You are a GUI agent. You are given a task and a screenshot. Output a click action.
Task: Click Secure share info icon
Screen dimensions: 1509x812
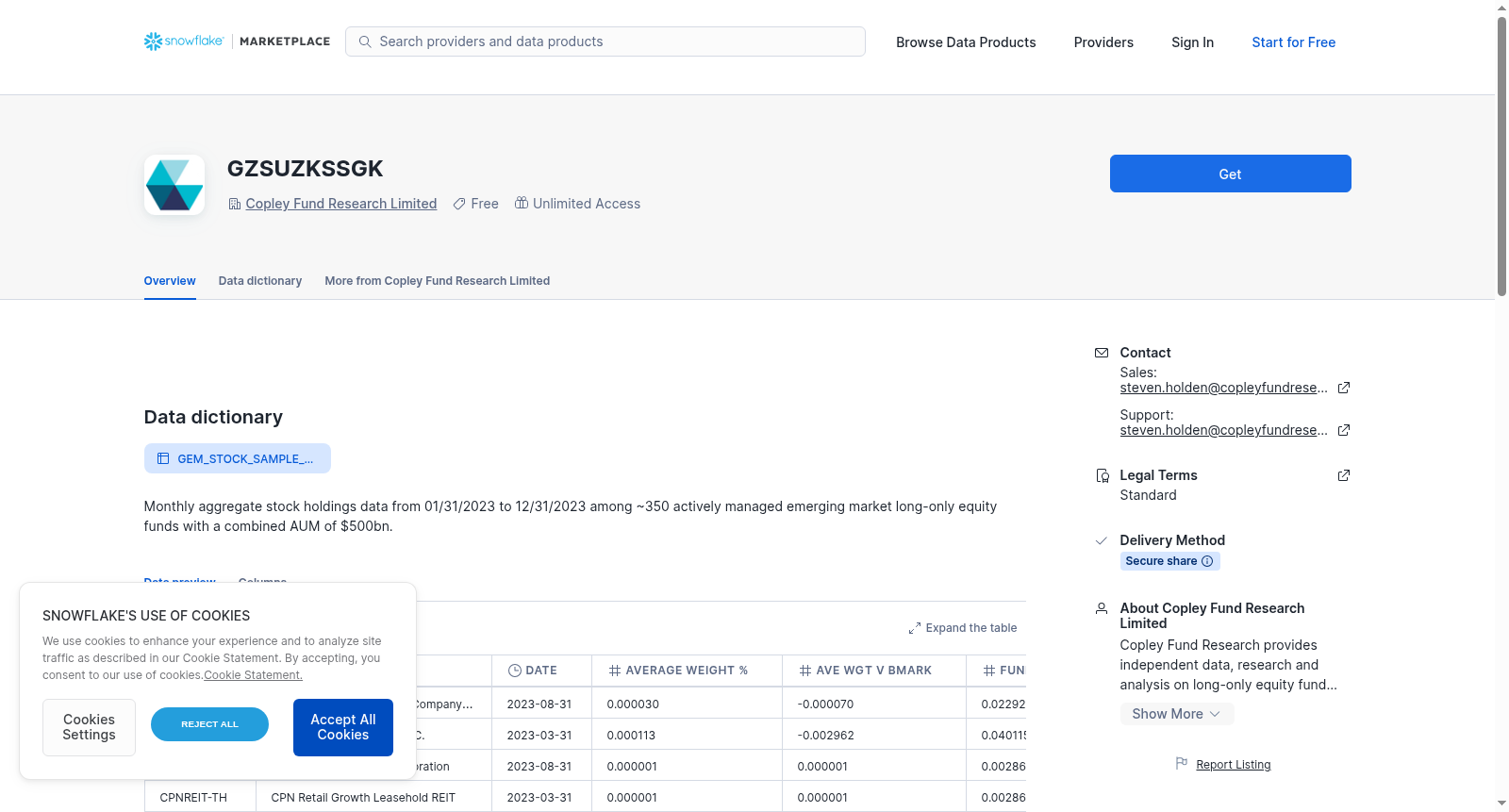pyautogui.click(x=1207, y=561)
